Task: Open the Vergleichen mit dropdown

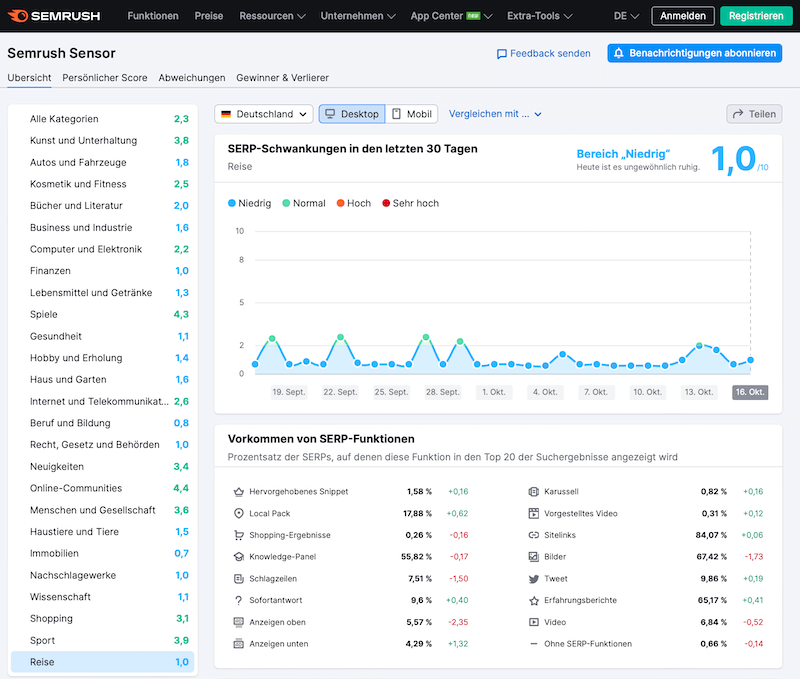Action: [494, 113]
